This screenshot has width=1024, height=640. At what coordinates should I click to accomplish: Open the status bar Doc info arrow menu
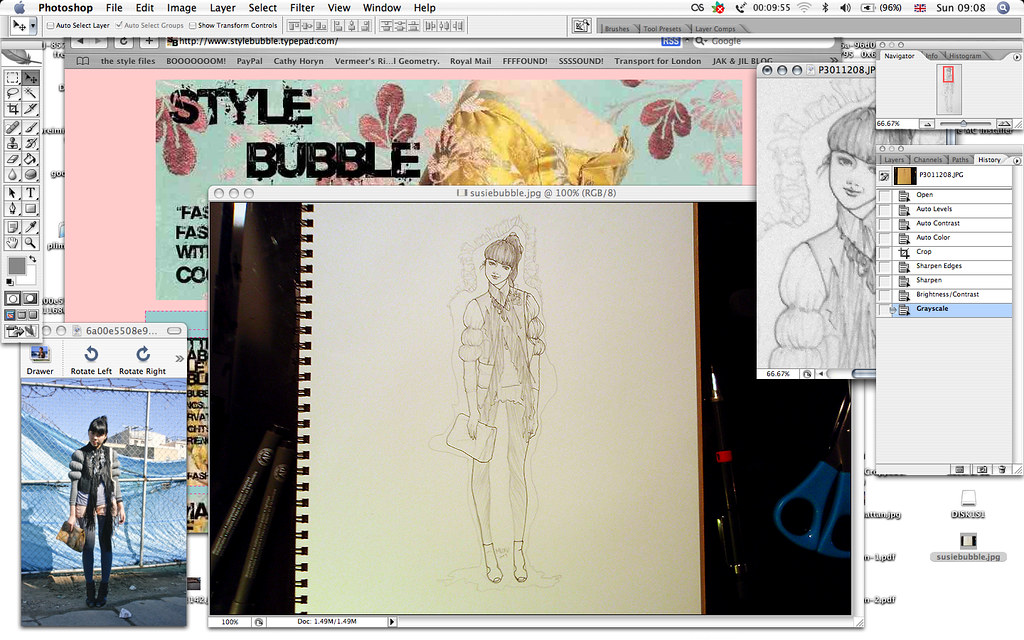[392, 622]
